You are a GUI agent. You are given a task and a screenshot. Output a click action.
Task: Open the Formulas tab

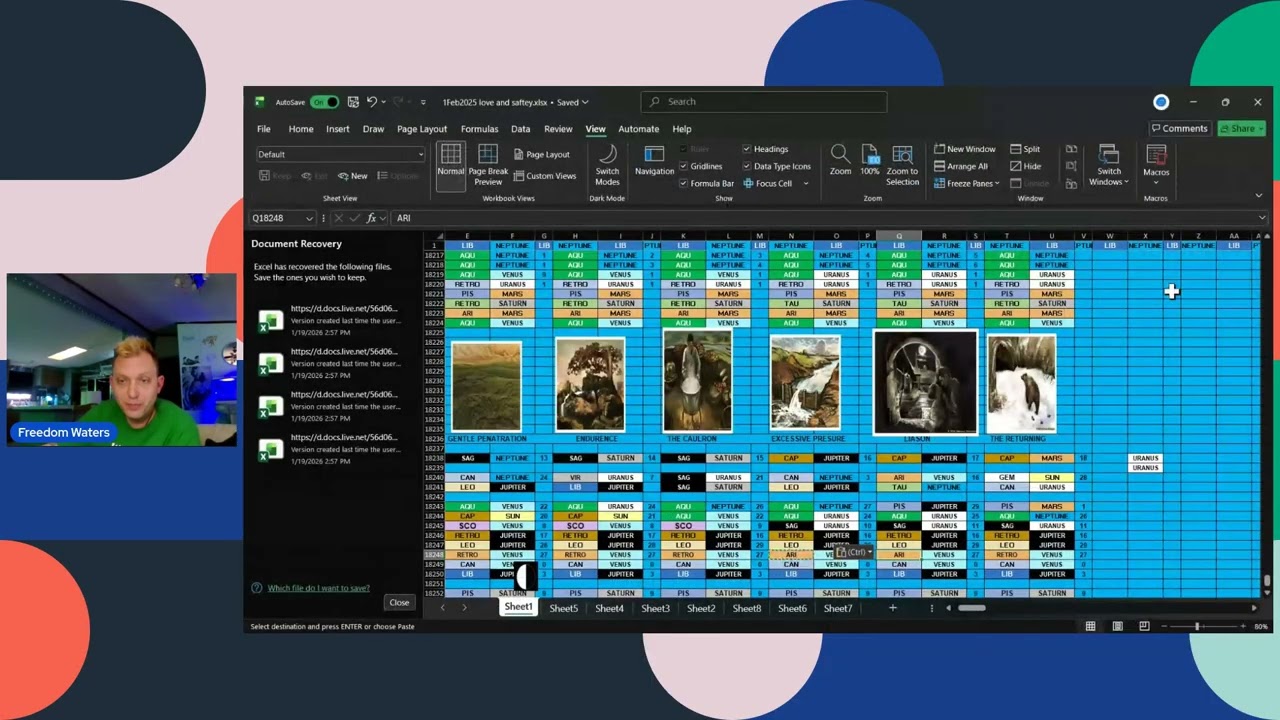[x=479, y=129]
